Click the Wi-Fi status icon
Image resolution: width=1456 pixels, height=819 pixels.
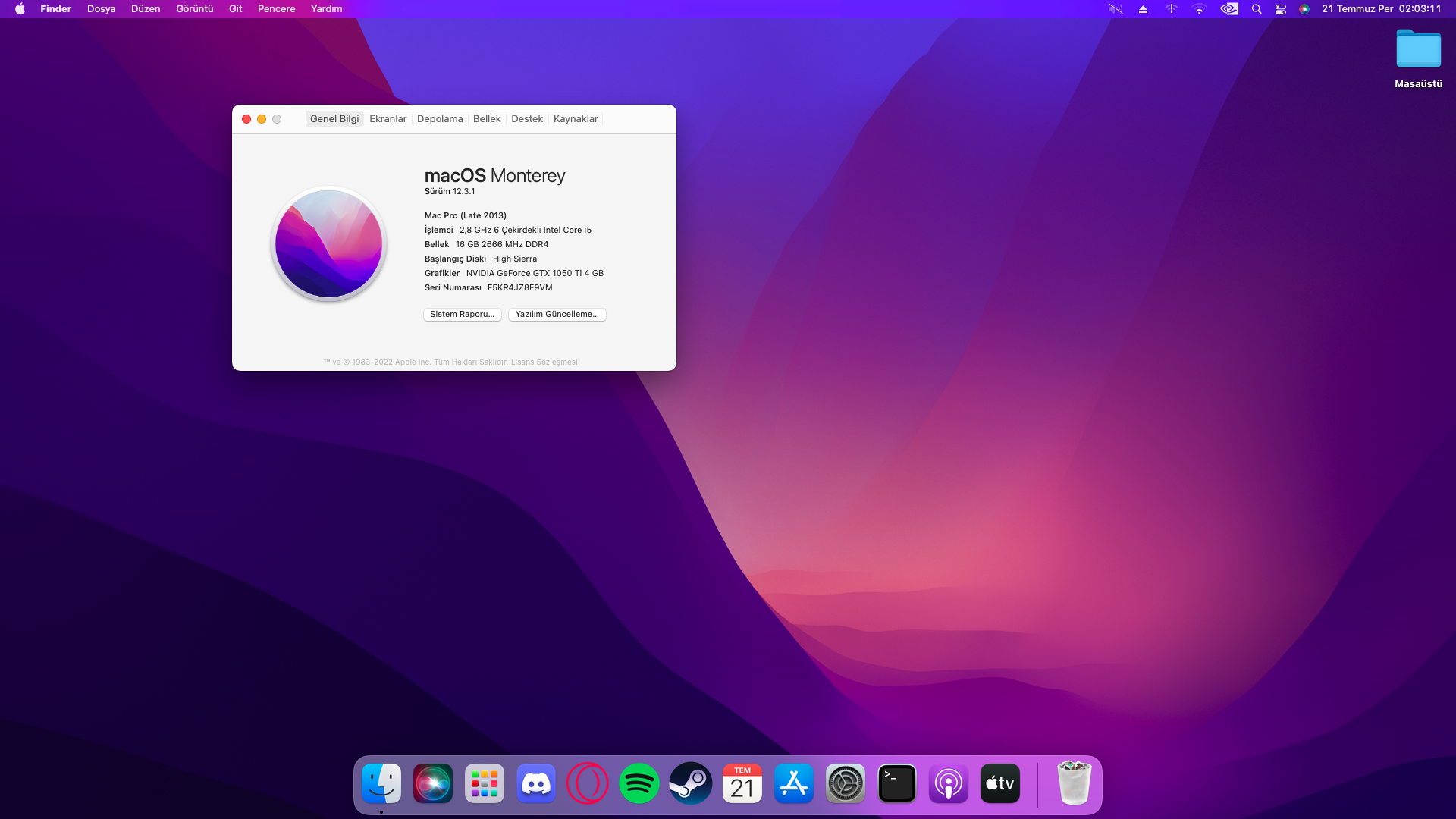coord(1199,9)
